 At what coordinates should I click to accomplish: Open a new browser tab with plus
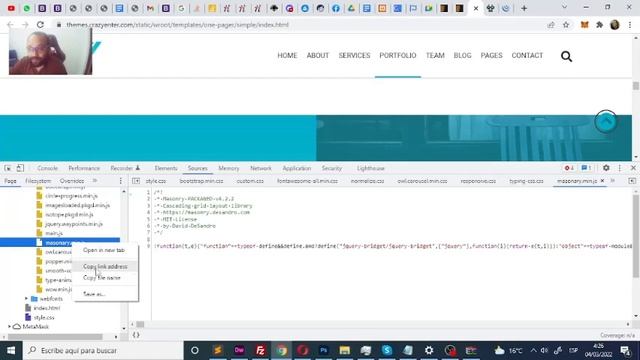click(x=524, y=8)
